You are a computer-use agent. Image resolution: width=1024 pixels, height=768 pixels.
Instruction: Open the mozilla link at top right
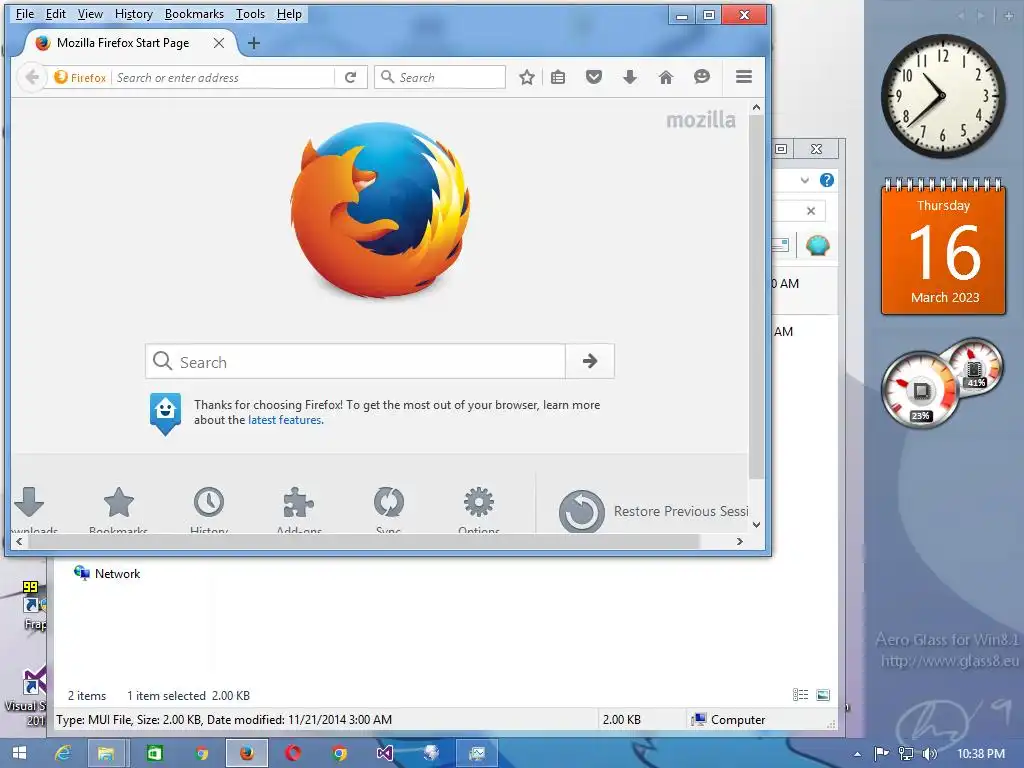(701, 120)
